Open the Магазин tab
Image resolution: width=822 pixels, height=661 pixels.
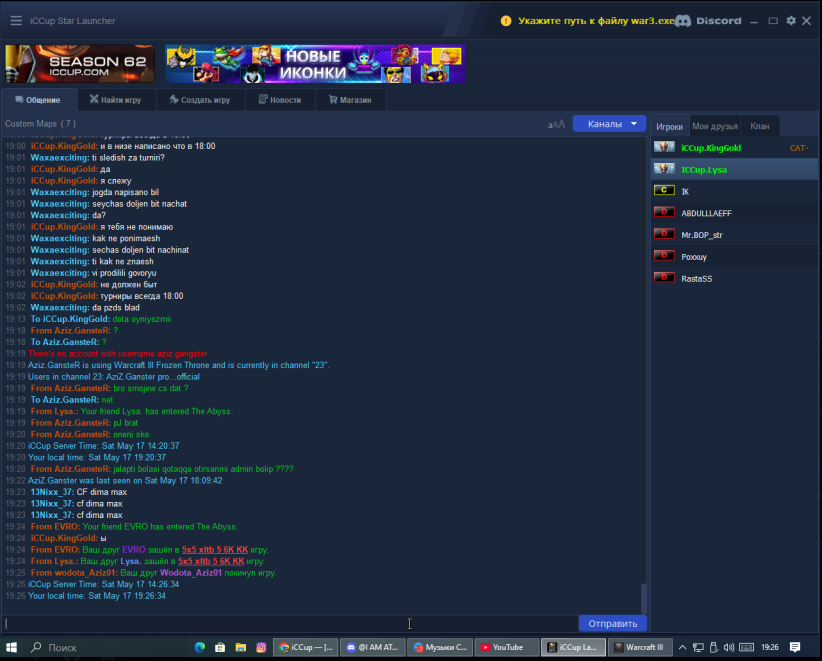coord(351,100)
